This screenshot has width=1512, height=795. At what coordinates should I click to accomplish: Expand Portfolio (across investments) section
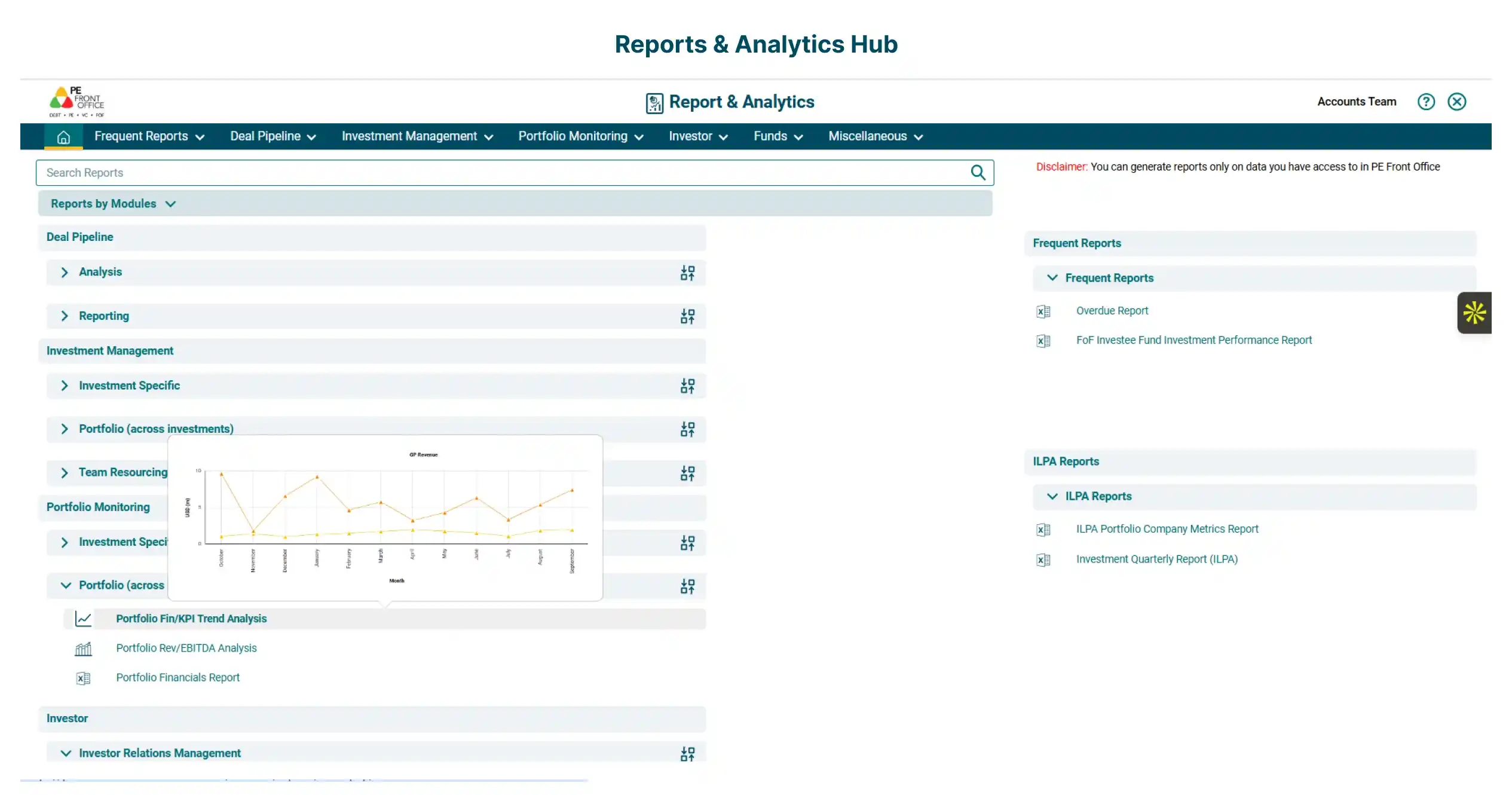(65, 429)
